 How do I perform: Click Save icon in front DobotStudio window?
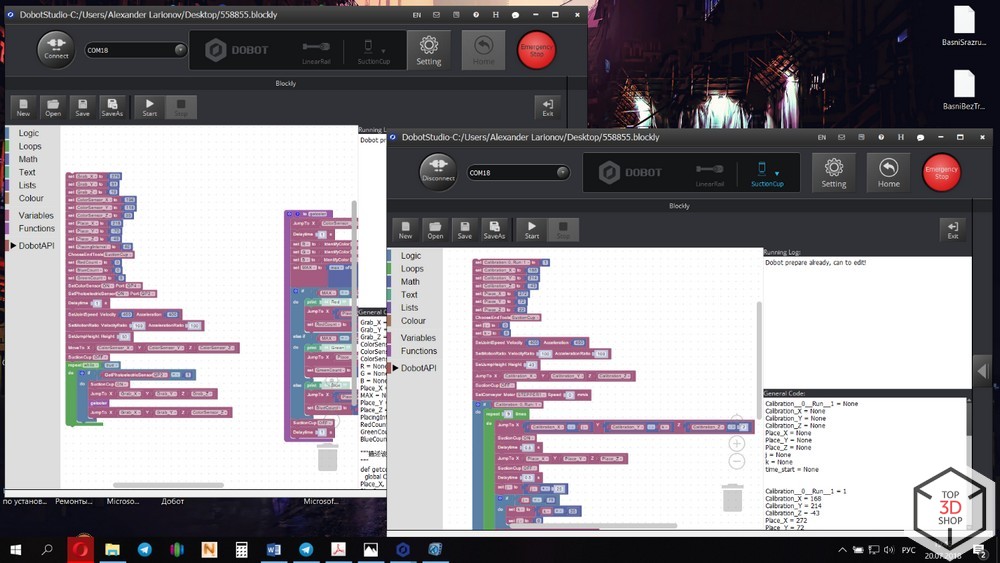[x=465, y=230]
